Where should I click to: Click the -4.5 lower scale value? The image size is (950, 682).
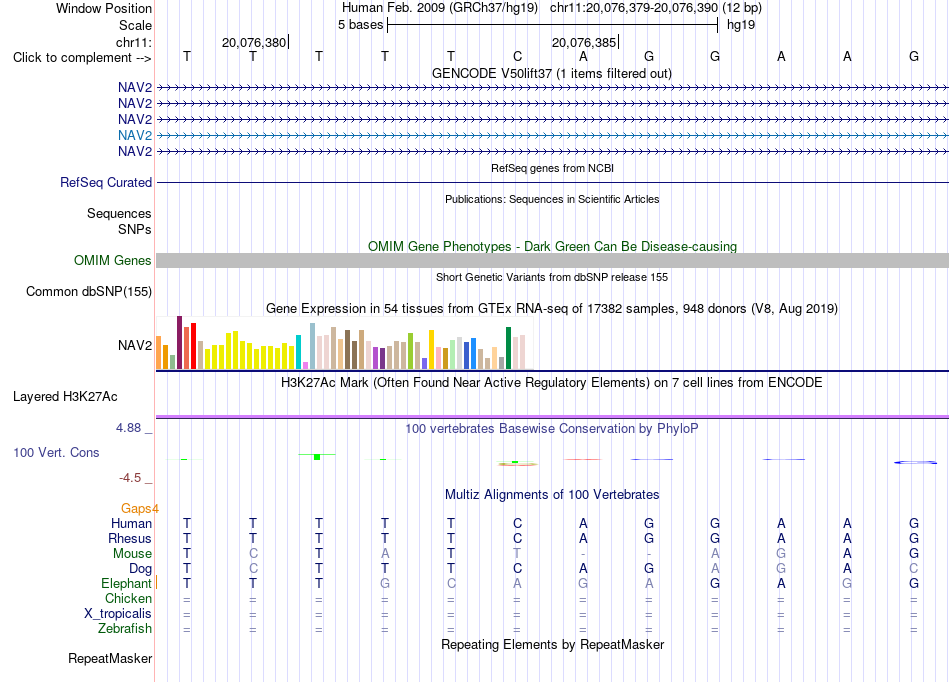click(x=130, y=478)
